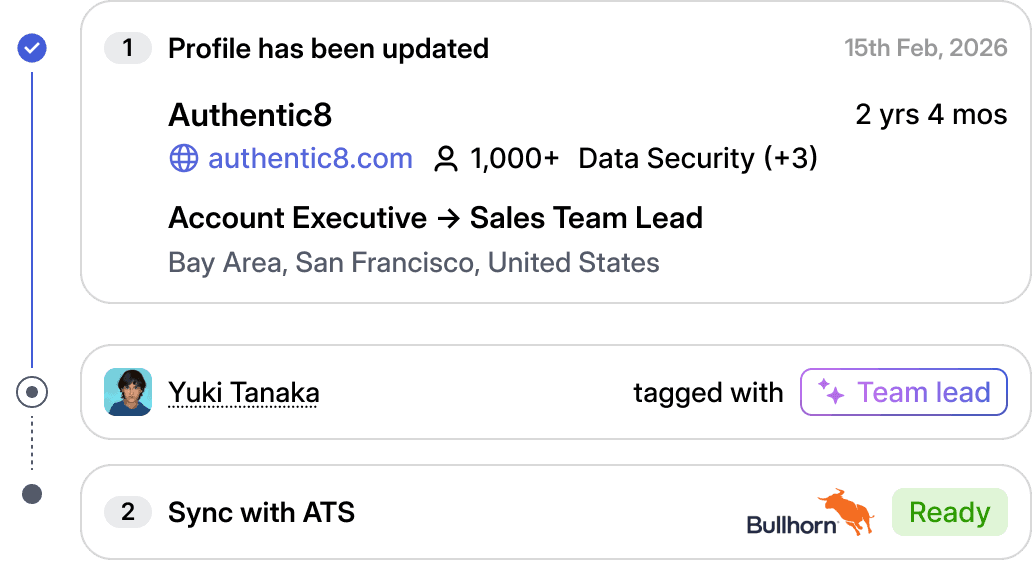The height and width of the screenshot is (576, 1032).
Task: Click the Profile has been updated heading
Action: pos(328,48)
